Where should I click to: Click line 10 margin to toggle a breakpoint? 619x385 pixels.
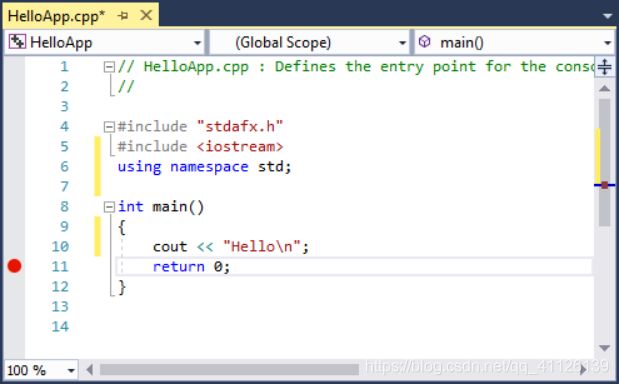point(15,246)
